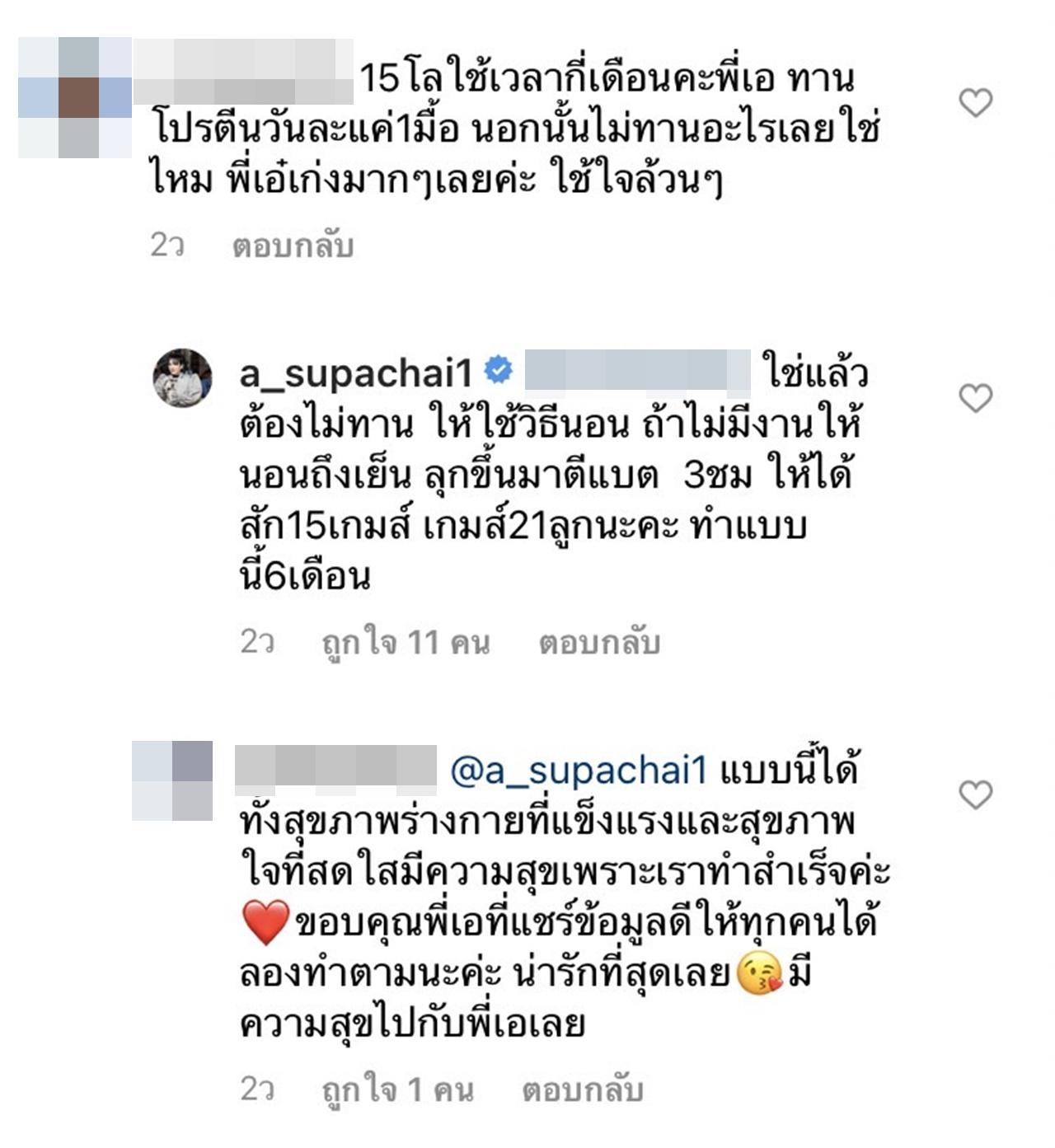This screenshot has height=1148, width=1055.
Task: Click the 2ว timestamp under a_supachai1's reply
Action: (x=256, y=642)
